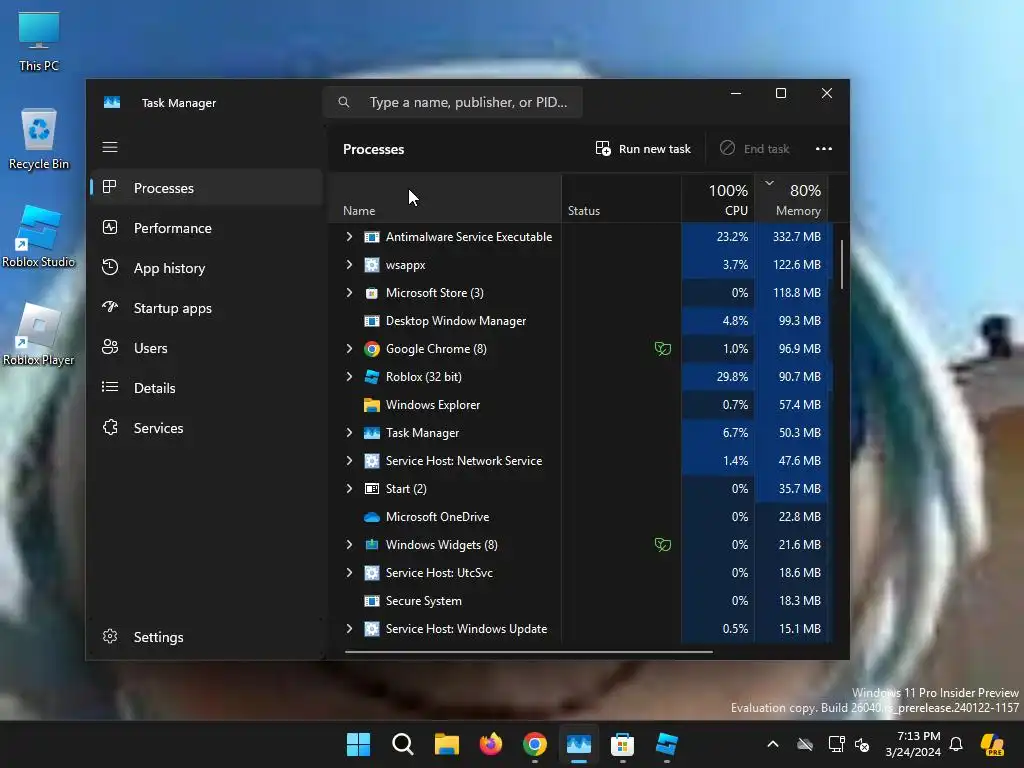Open the Services page
The image size is (1024, 768).
[206, 428]
